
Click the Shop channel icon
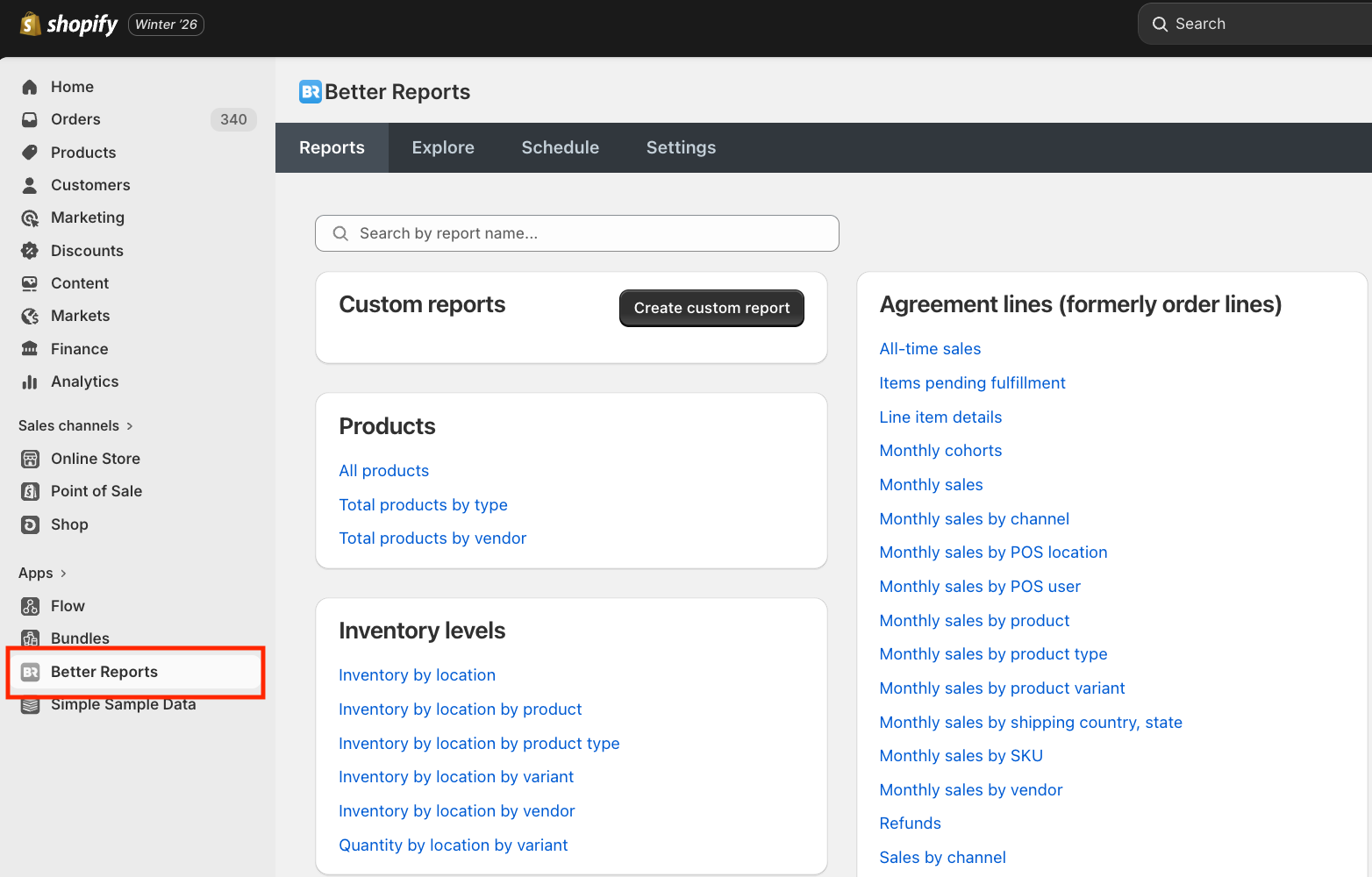tap(30, 524)
